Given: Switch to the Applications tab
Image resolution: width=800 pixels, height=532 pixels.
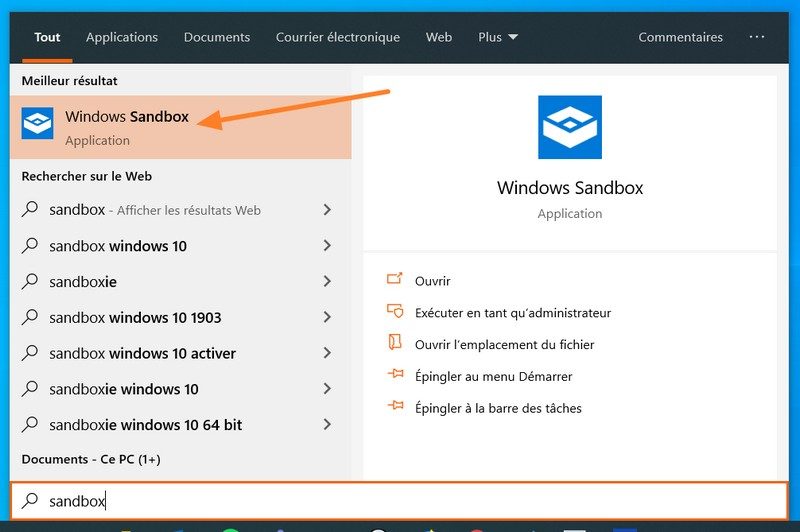Looking at the screenshot, I should 122,37.
